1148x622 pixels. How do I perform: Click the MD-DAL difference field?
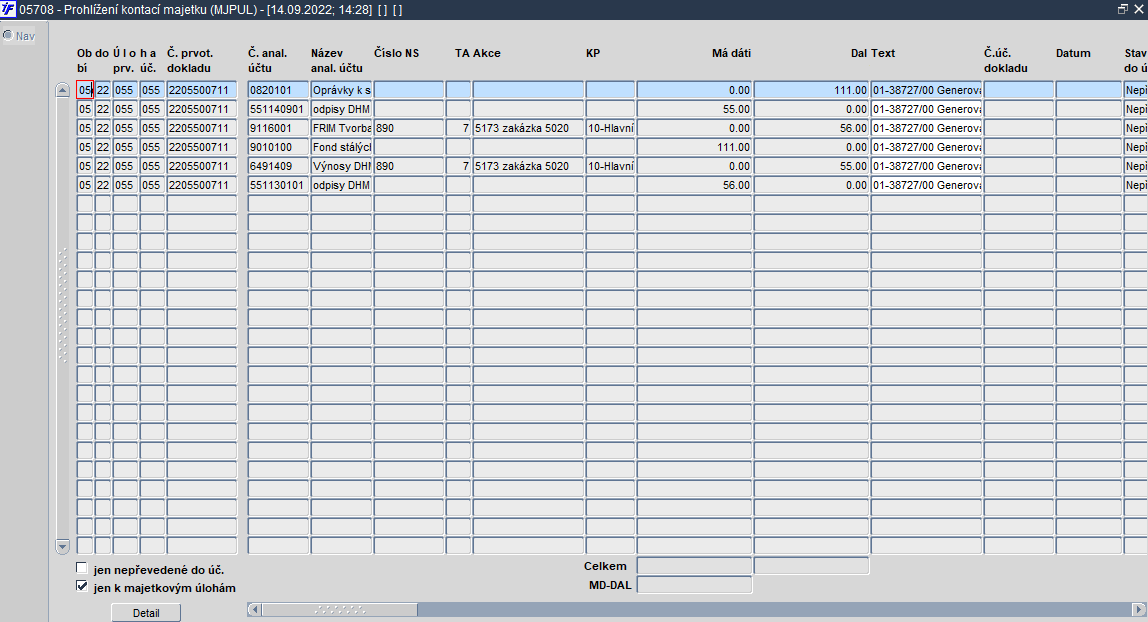[694, 585]
